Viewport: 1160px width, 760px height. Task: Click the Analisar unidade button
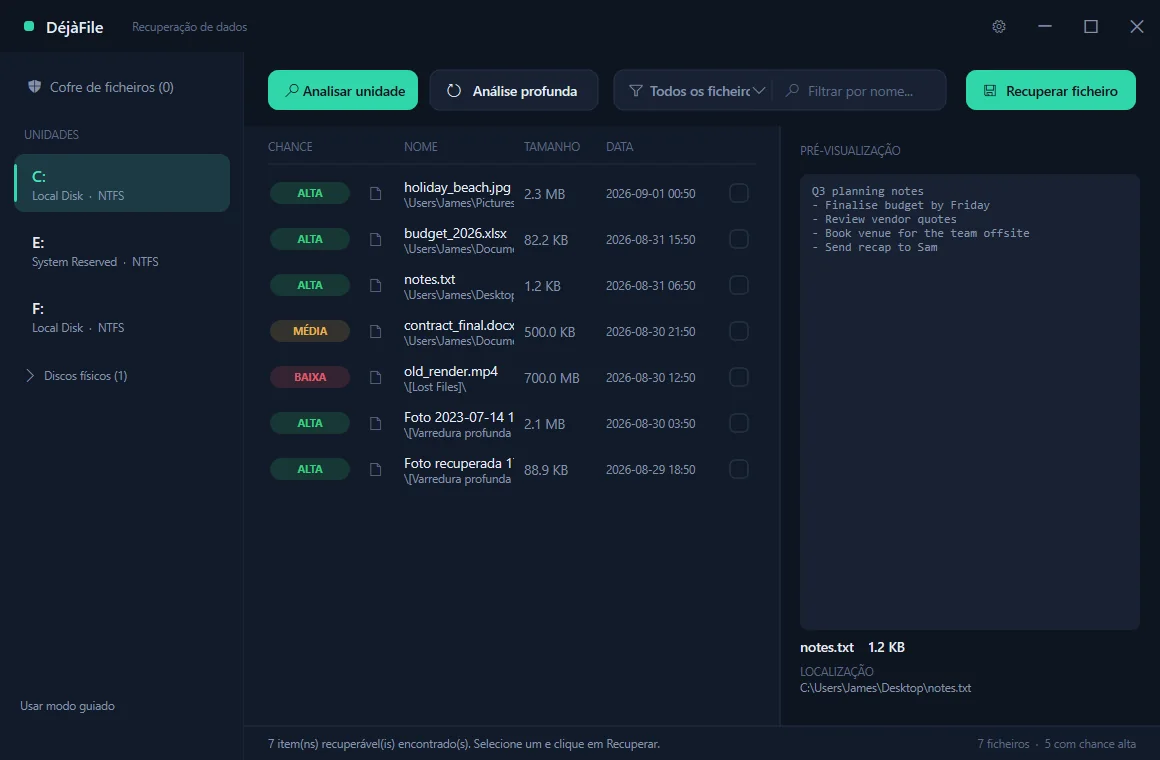click(343, 90)
